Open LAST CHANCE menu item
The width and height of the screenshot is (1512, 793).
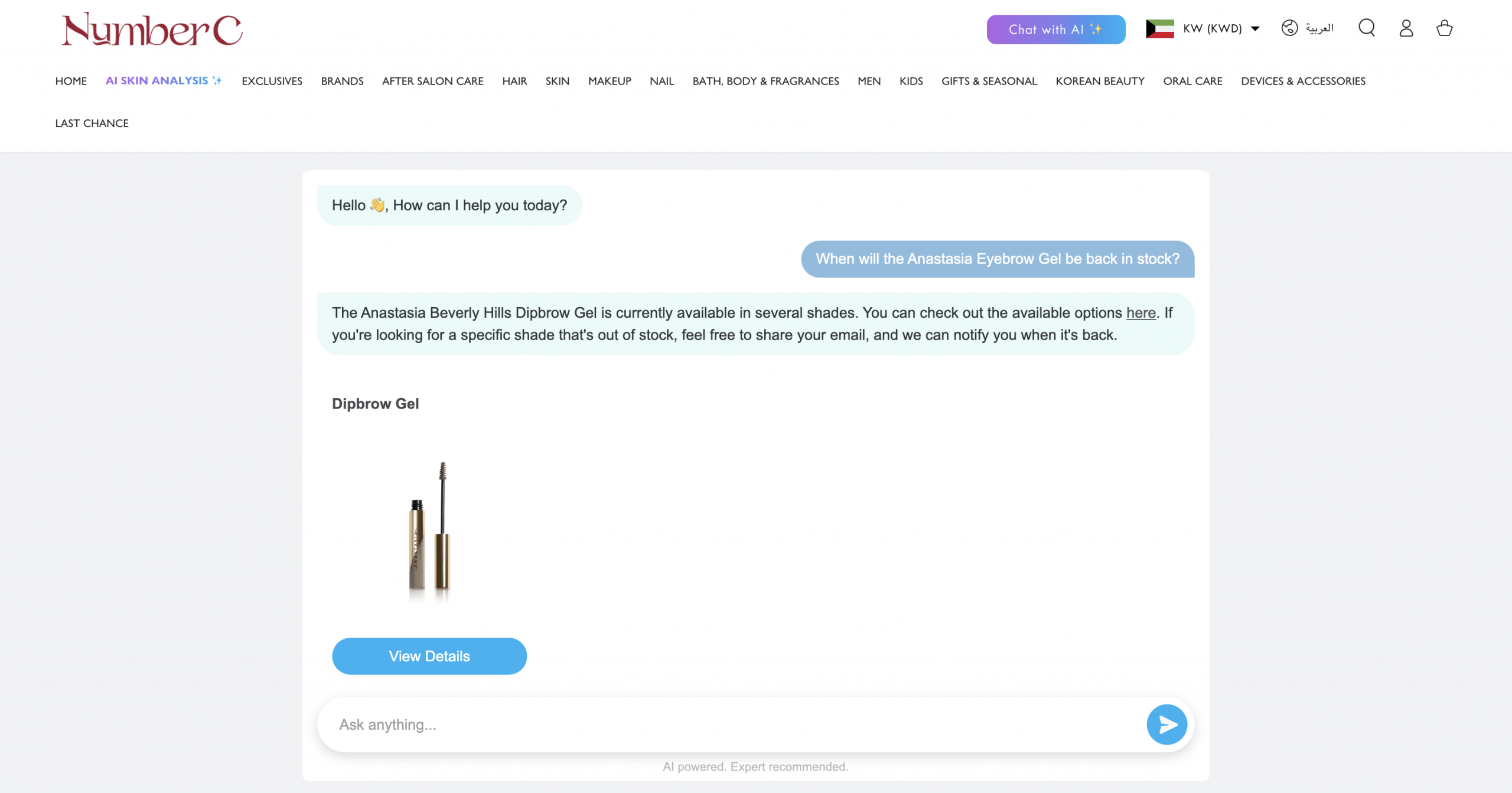tap(92, 123)
